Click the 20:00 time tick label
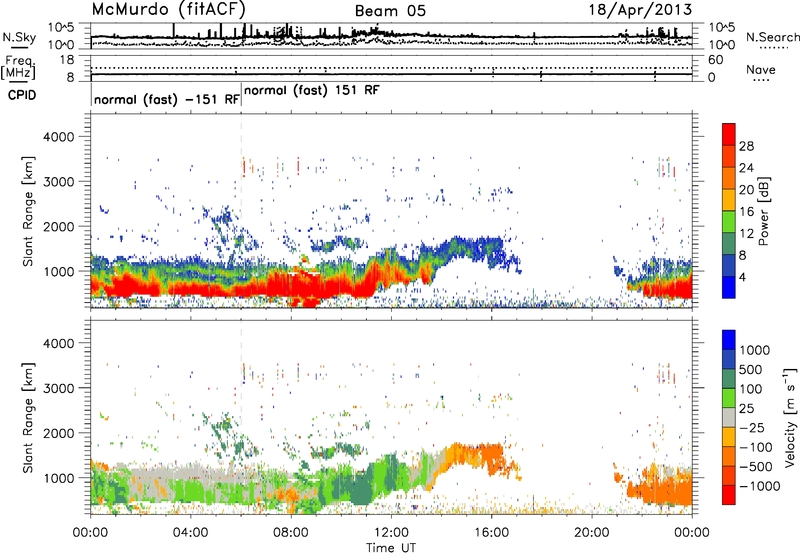This screenshot has width=800, height=554. [592, 533]
